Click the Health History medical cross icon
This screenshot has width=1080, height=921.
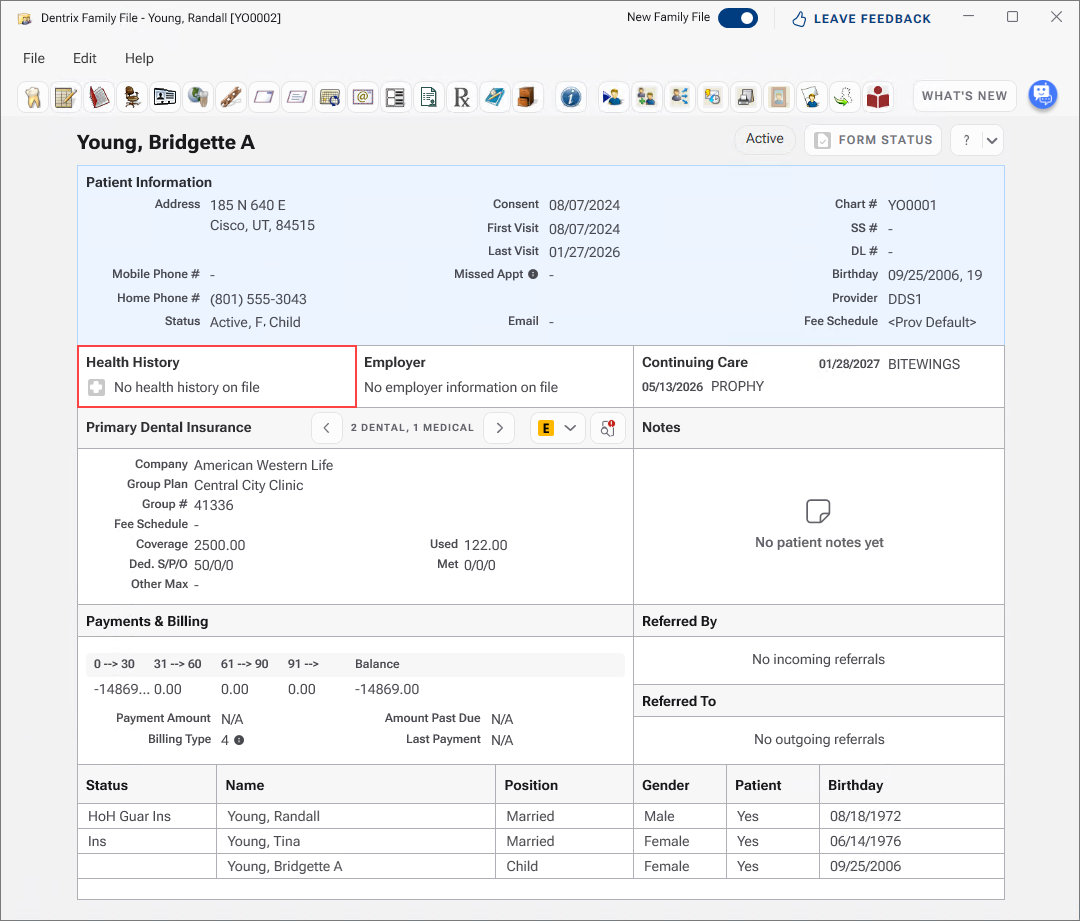[96, 387]
